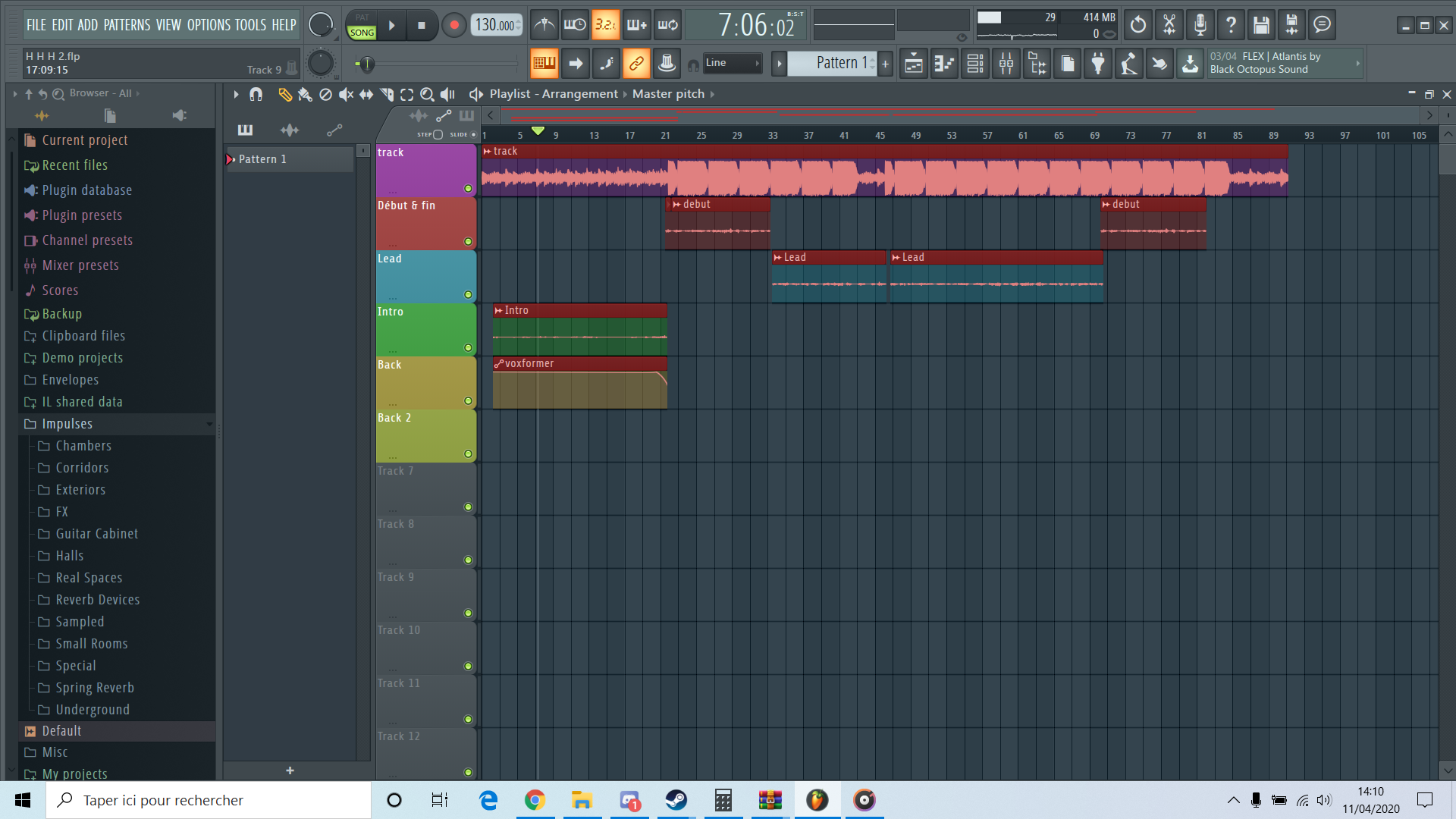Collapse the Impulses folder
The width and height of the screenshot is (1456, 819).
pos(67,424)
